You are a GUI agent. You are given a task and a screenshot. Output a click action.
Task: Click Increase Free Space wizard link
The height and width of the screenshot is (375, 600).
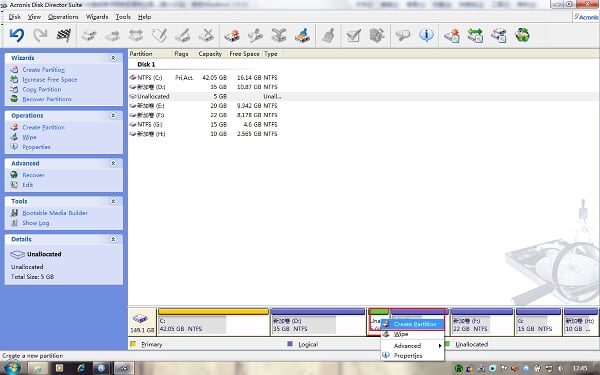(x=50, y=80)
